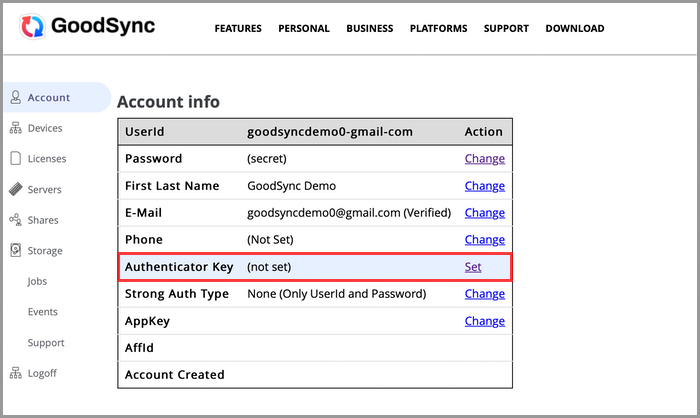Click the First Last Name label

point(172,186)
